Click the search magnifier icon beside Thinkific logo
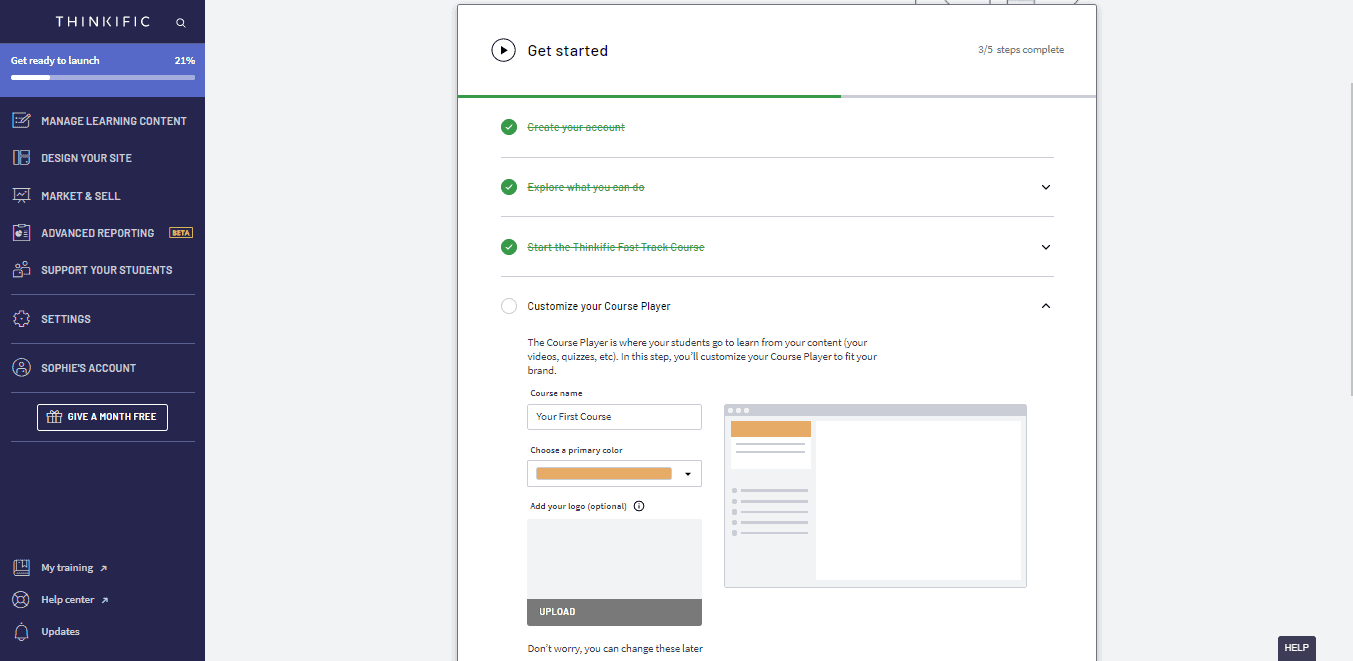The image size is (1353, 661). [180, 22]
